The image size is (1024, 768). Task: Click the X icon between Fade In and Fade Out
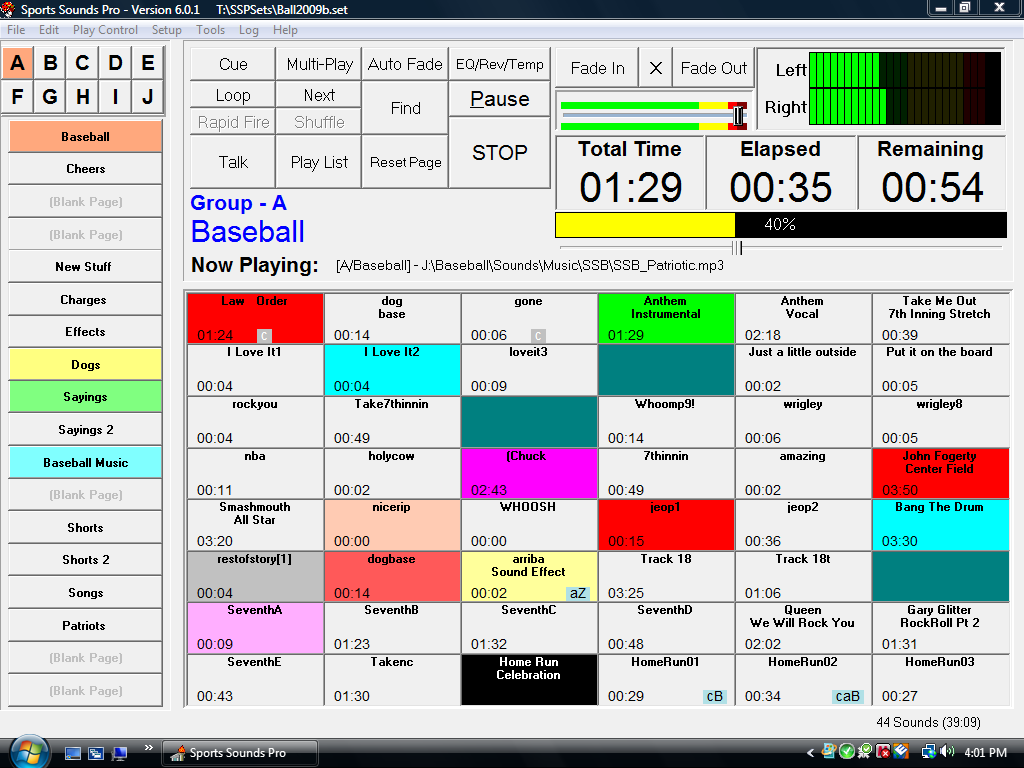655,68
